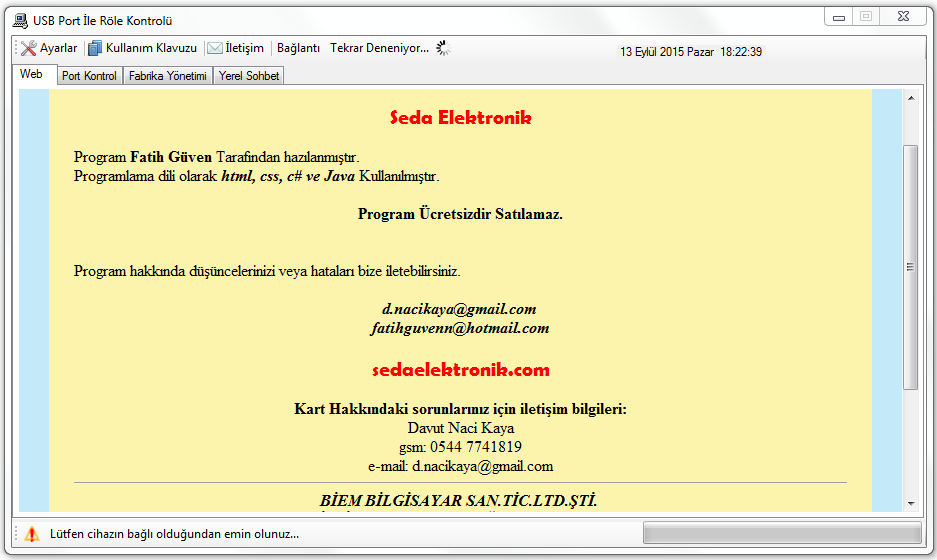Open the Fabrika Yönetimi tab
This screenshot has width=937, height=560.
pos(167,76)
